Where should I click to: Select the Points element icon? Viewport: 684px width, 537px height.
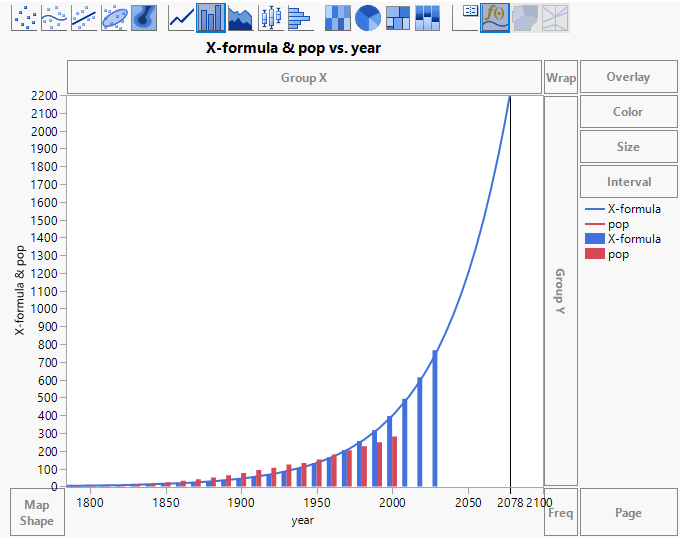(x=24, y=17)
